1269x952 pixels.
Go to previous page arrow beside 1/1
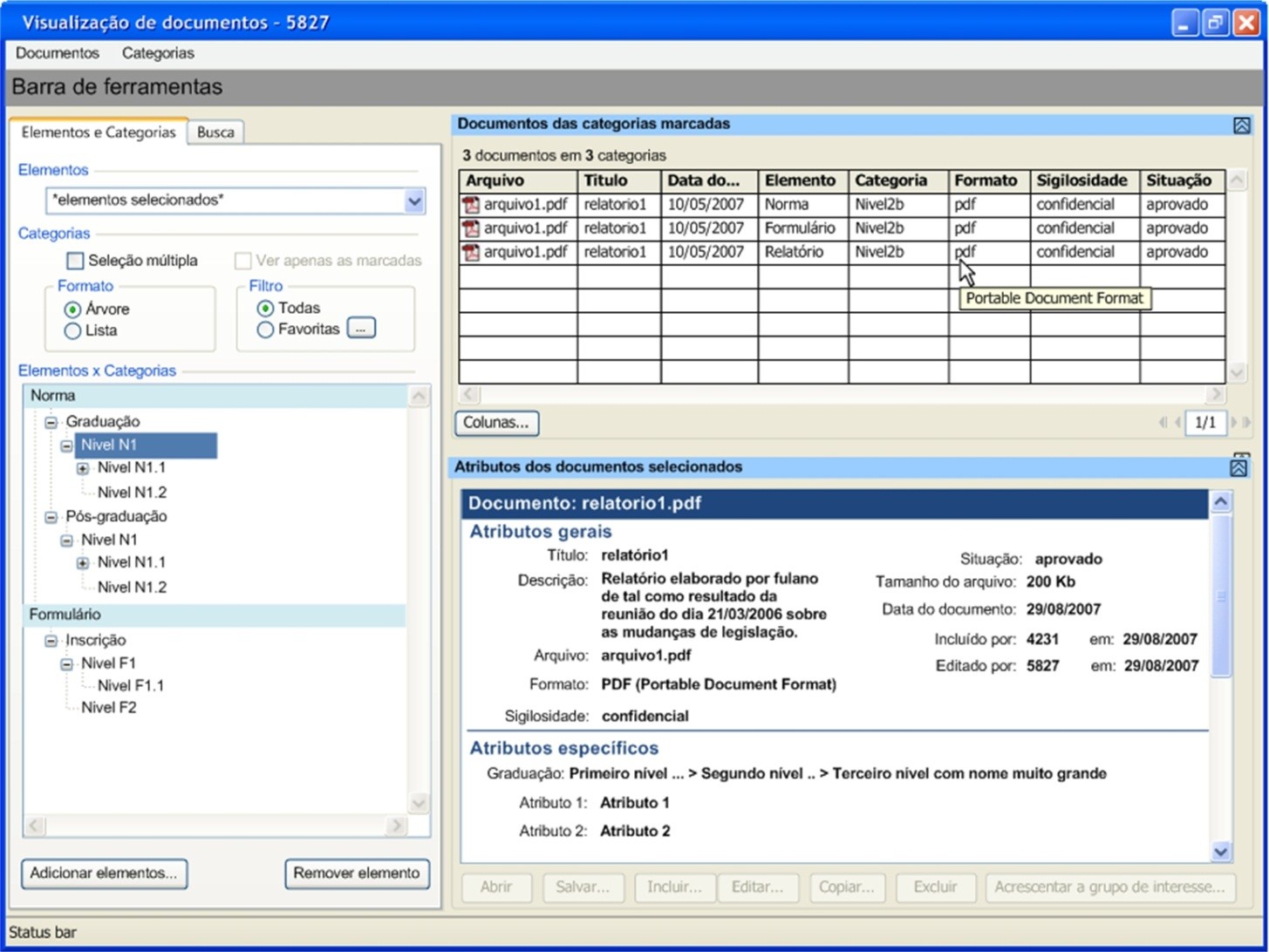[1177, 423]
